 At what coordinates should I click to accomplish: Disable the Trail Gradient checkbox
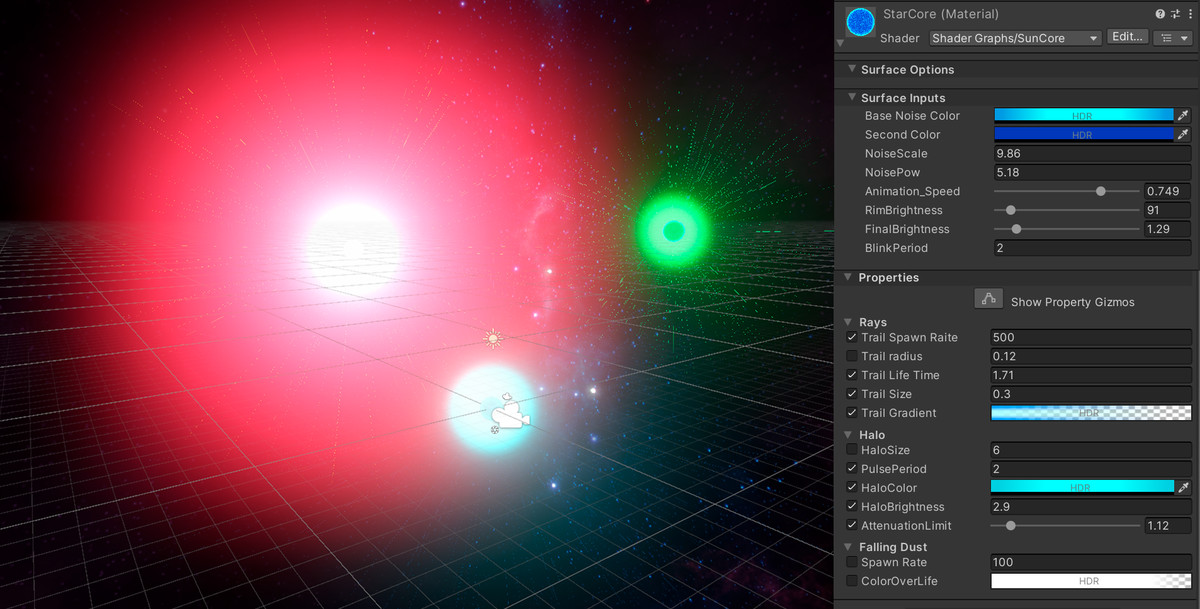(852, 413)
